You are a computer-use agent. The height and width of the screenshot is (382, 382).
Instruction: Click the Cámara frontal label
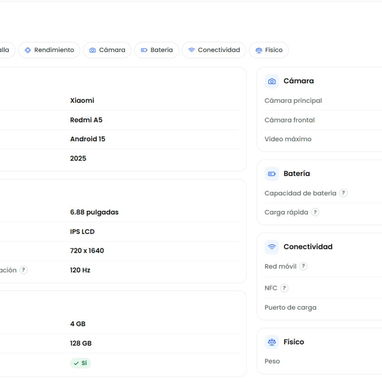click(289, 120)
